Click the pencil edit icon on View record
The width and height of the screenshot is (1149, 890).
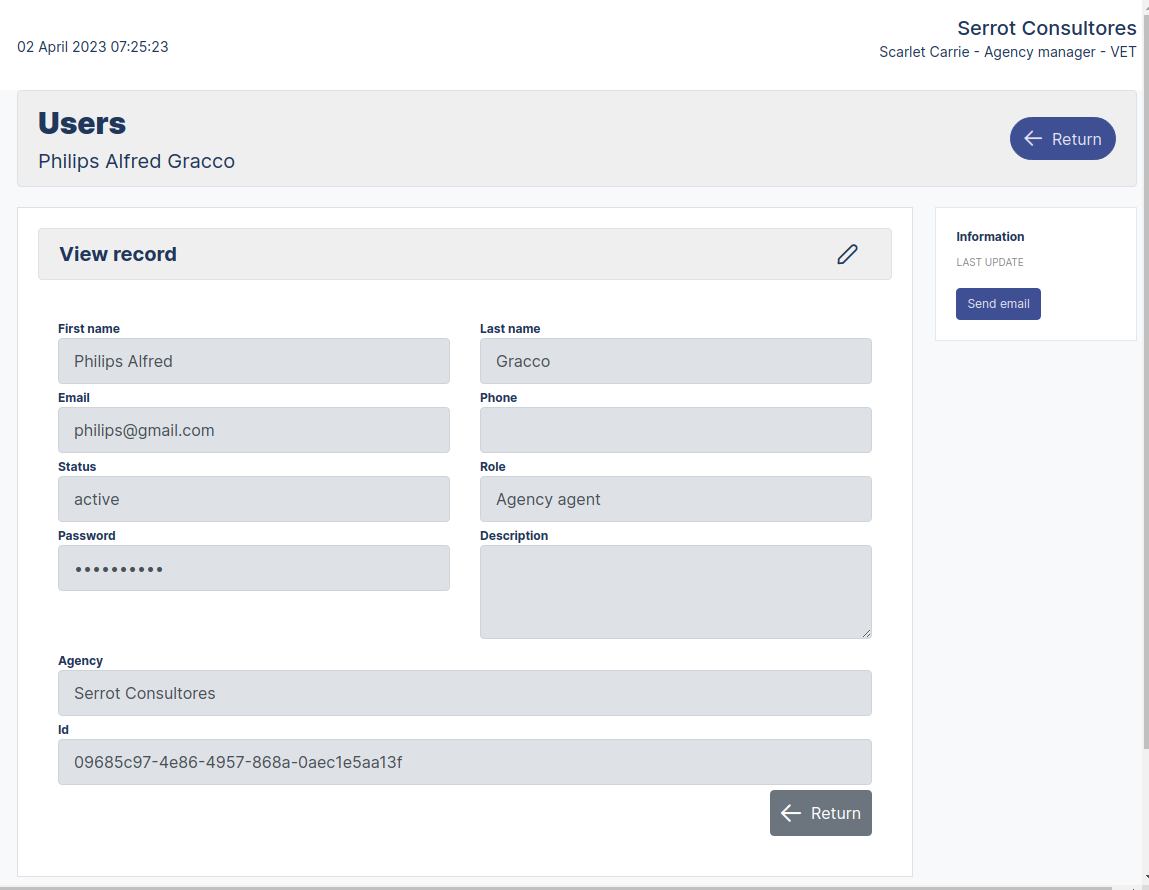click(x=846, y=254)
